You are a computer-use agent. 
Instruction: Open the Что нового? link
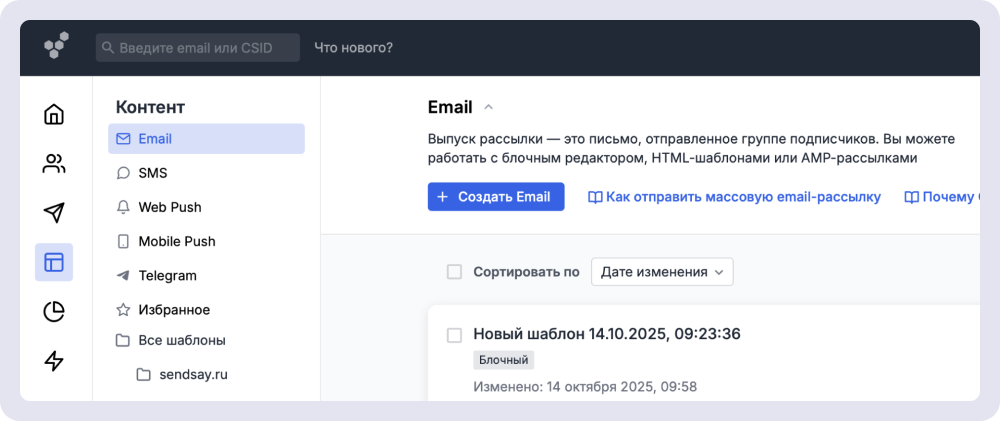point(353,47)
